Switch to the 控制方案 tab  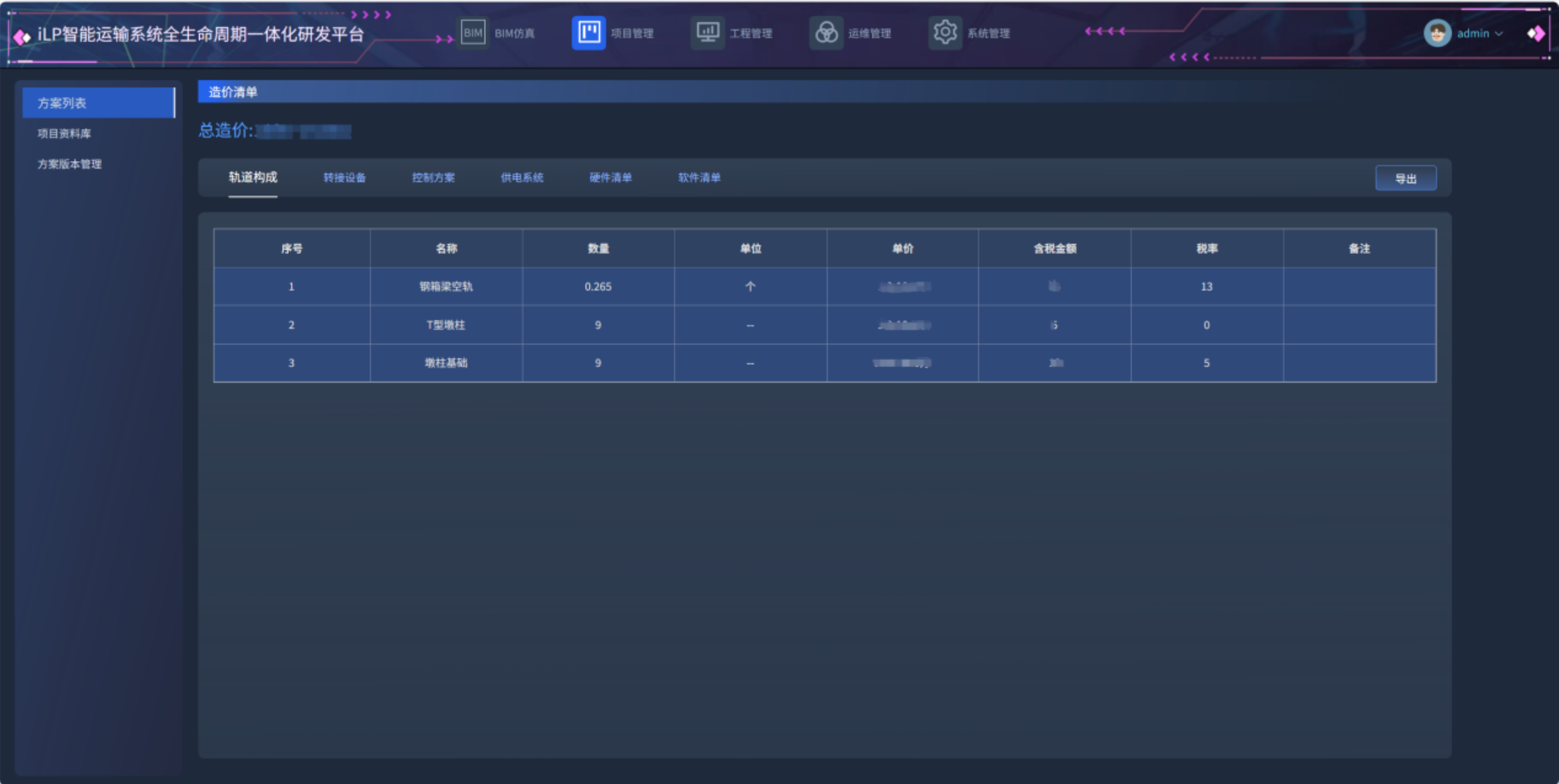point(433,178)
